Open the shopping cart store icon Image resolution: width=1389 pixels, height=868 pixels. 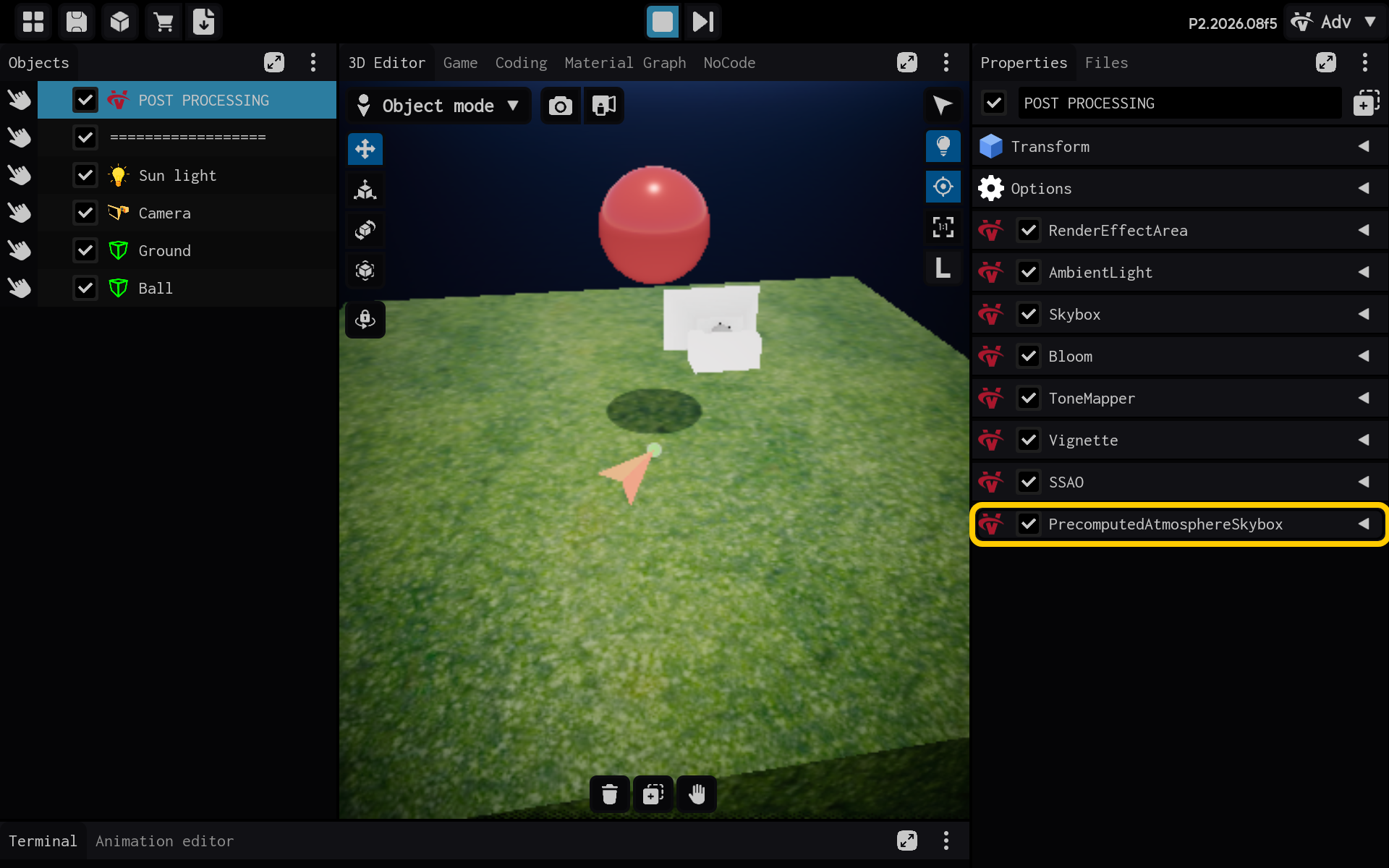(x=163, y=22)
